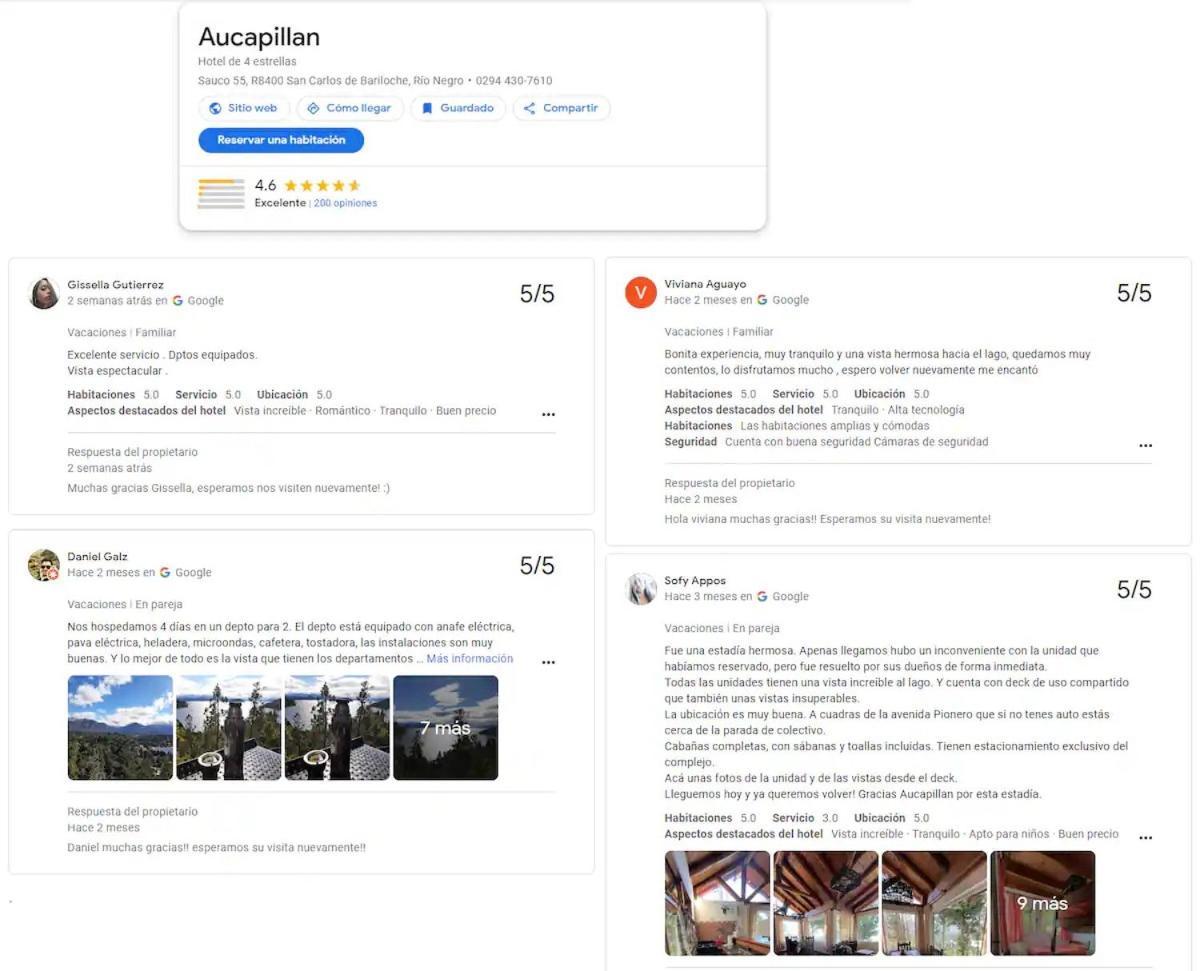Open Sofy's second wooden ceiling photo

[x=826, y=903]
